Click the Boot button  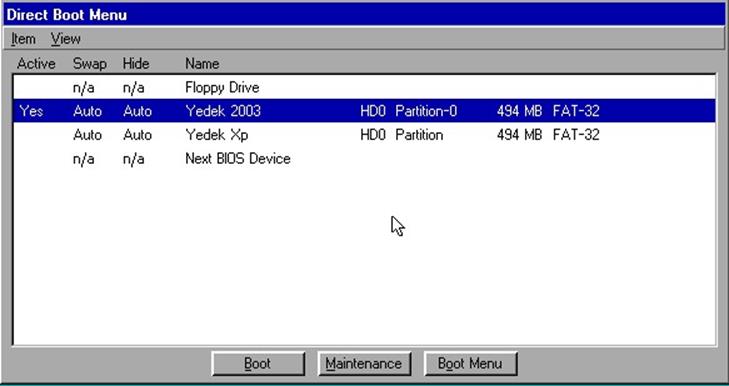pos(258,363)
